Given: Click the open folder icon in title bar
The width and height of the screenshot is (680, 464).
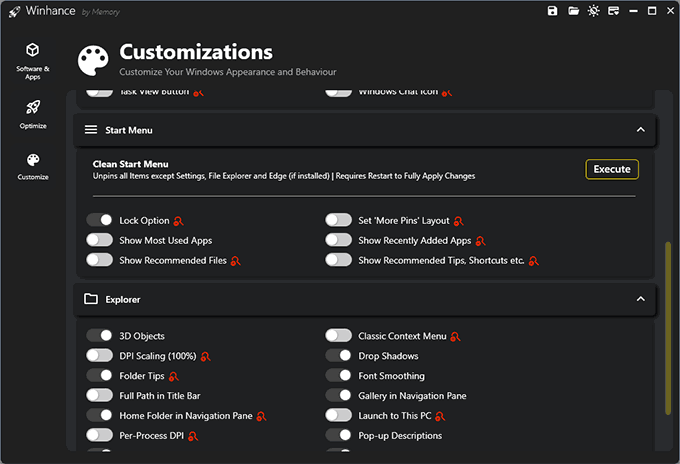Looking at the screenshot, I should click(x=574, y=11).
